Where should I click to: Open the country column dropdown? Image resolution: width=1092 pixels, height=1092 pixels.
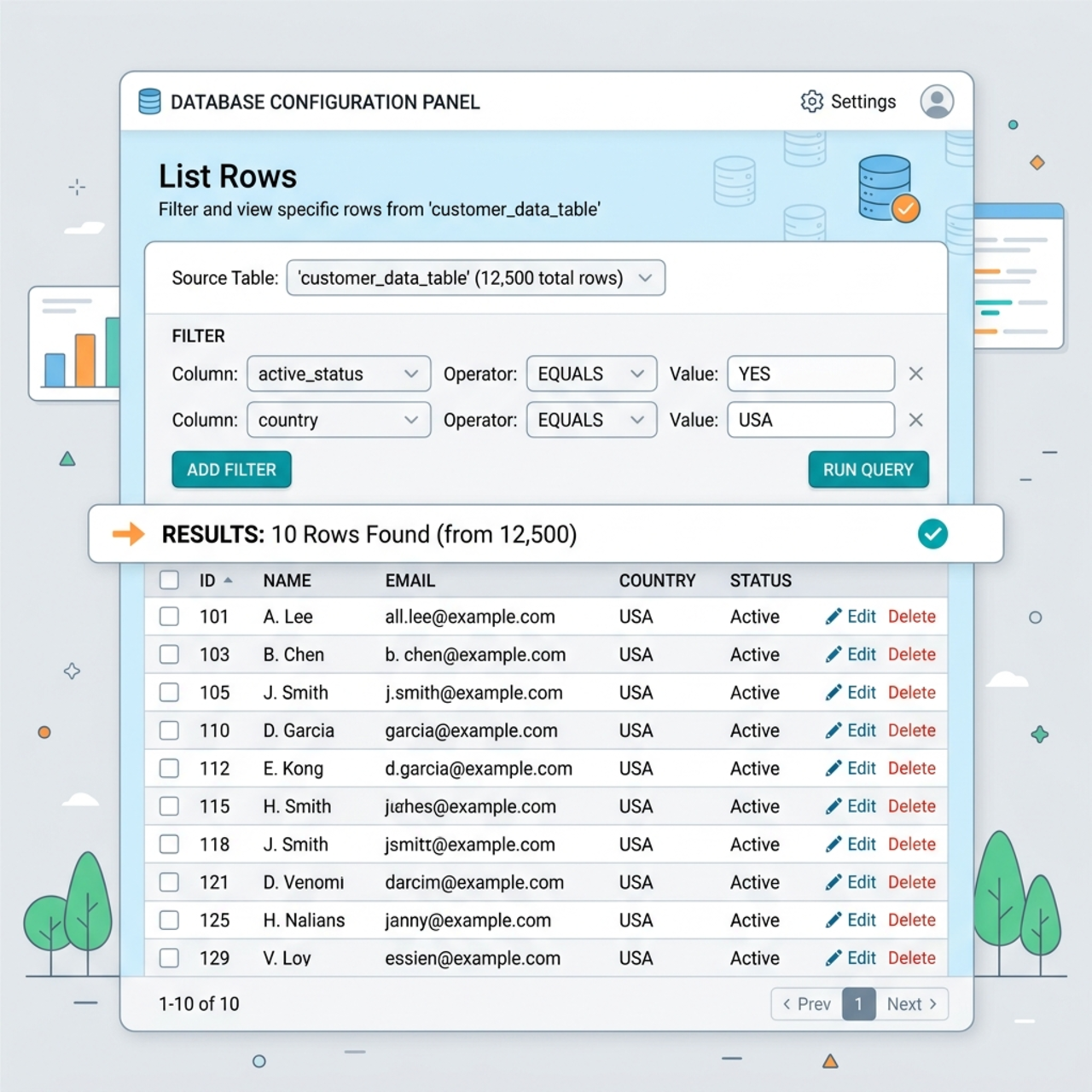[x=339, y=420]
